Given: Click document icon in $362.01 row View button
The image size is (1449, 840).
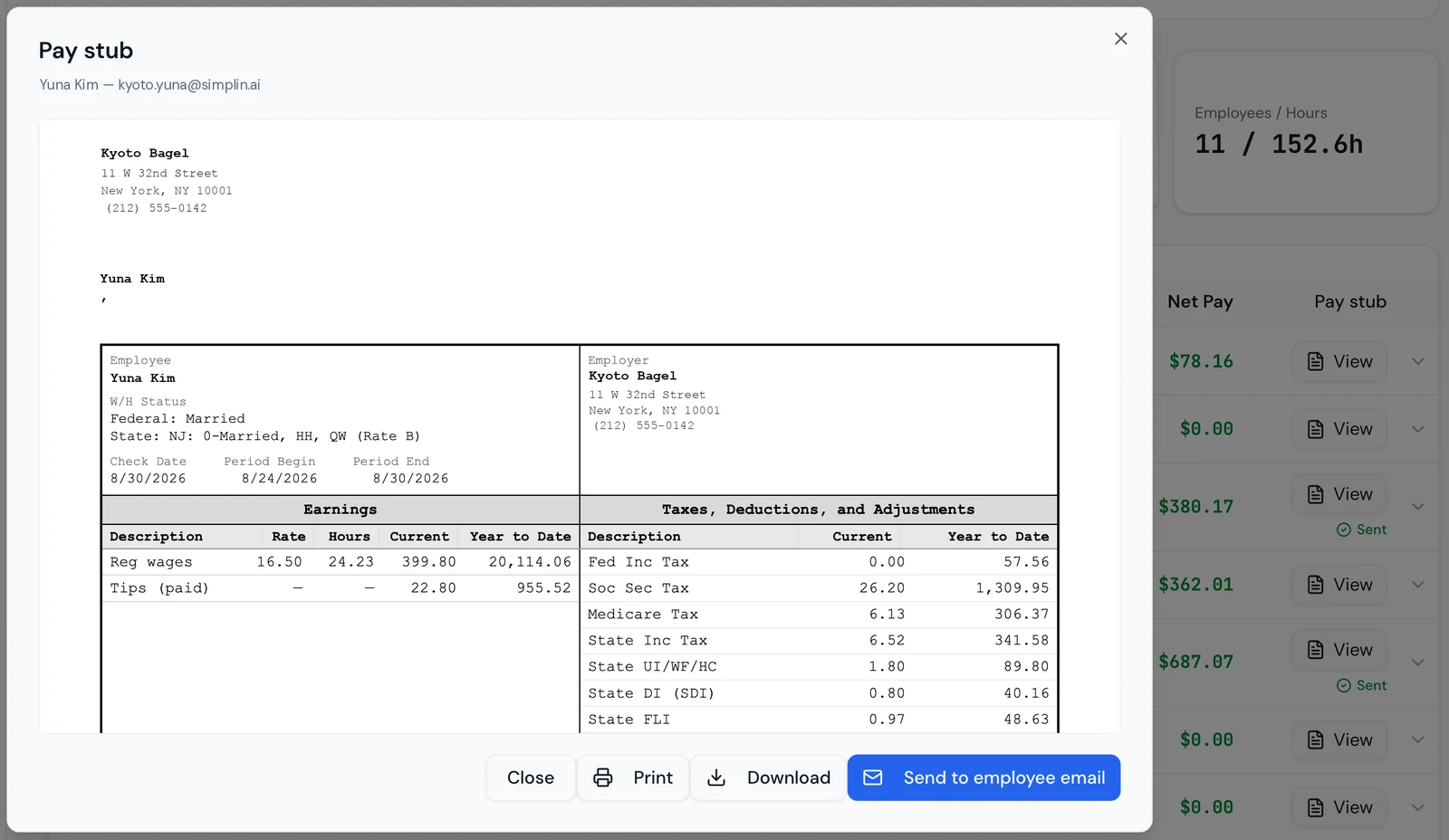Looking at the screenshot, I should [1316, 585].
